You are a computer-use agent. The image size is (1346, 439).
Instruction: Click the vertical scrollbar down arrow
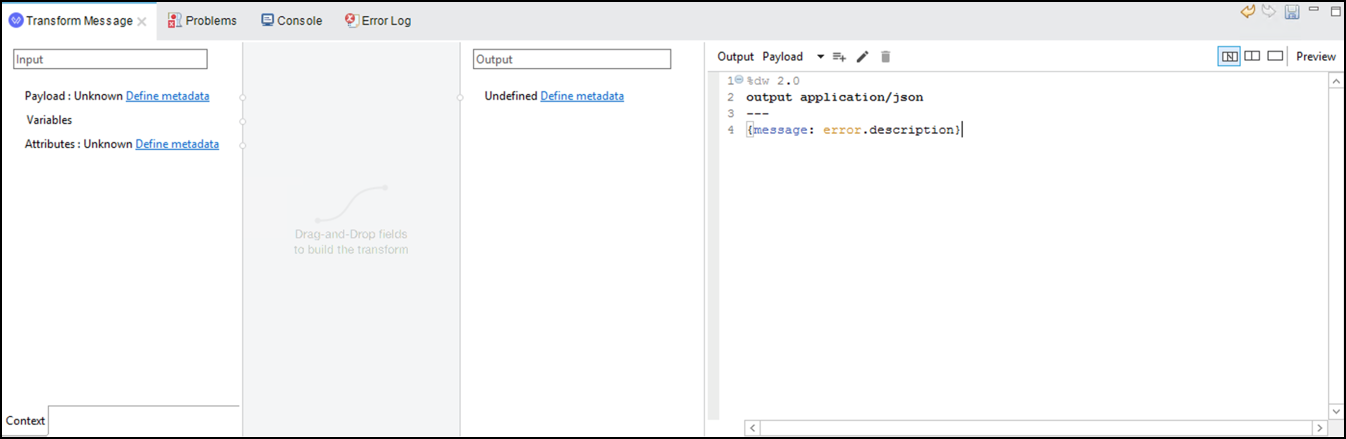1336,411
